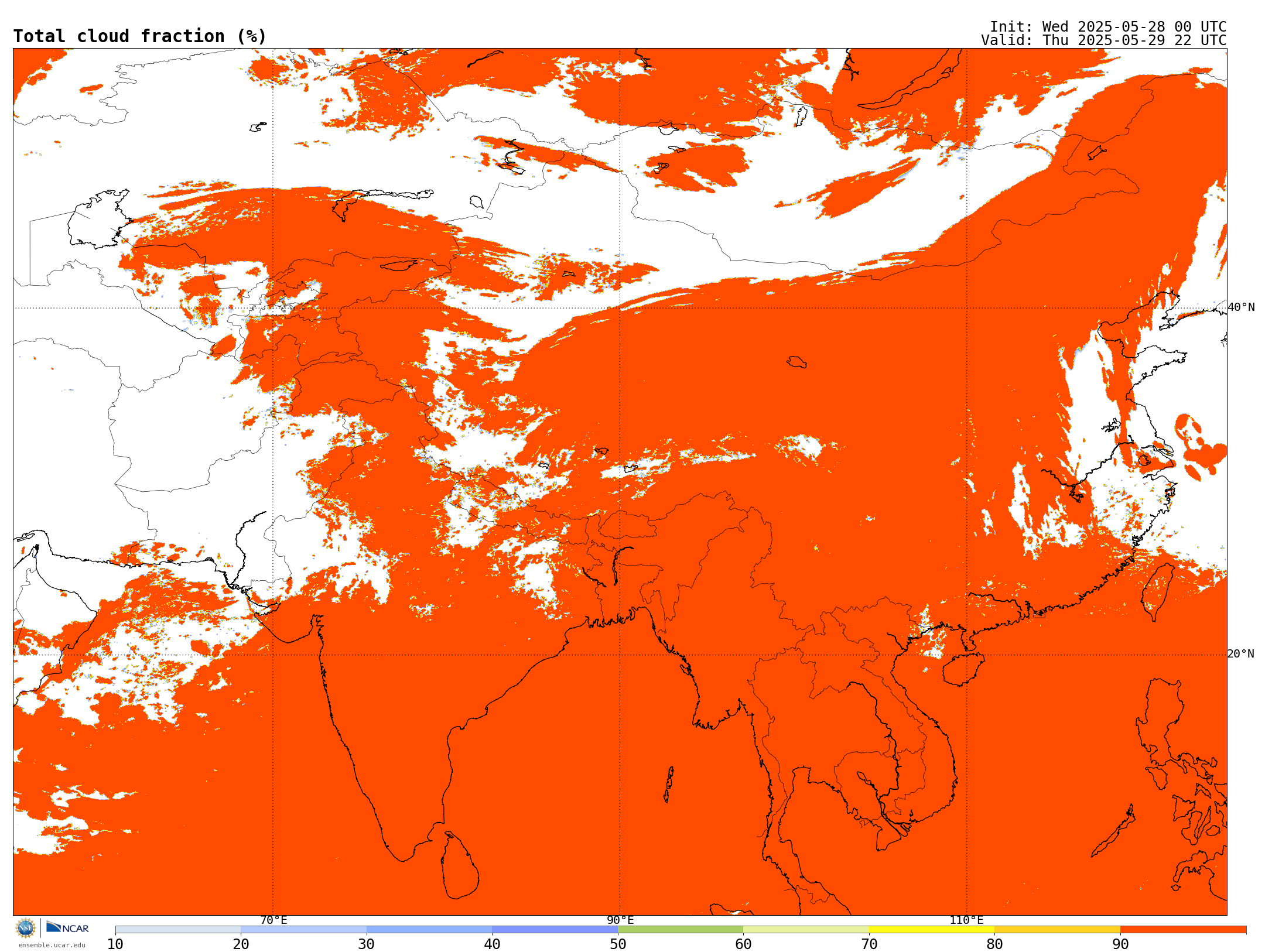Click the NSF logo icon
The height and width of the screenshot is (952, 1265).
(x=26, y=928)
